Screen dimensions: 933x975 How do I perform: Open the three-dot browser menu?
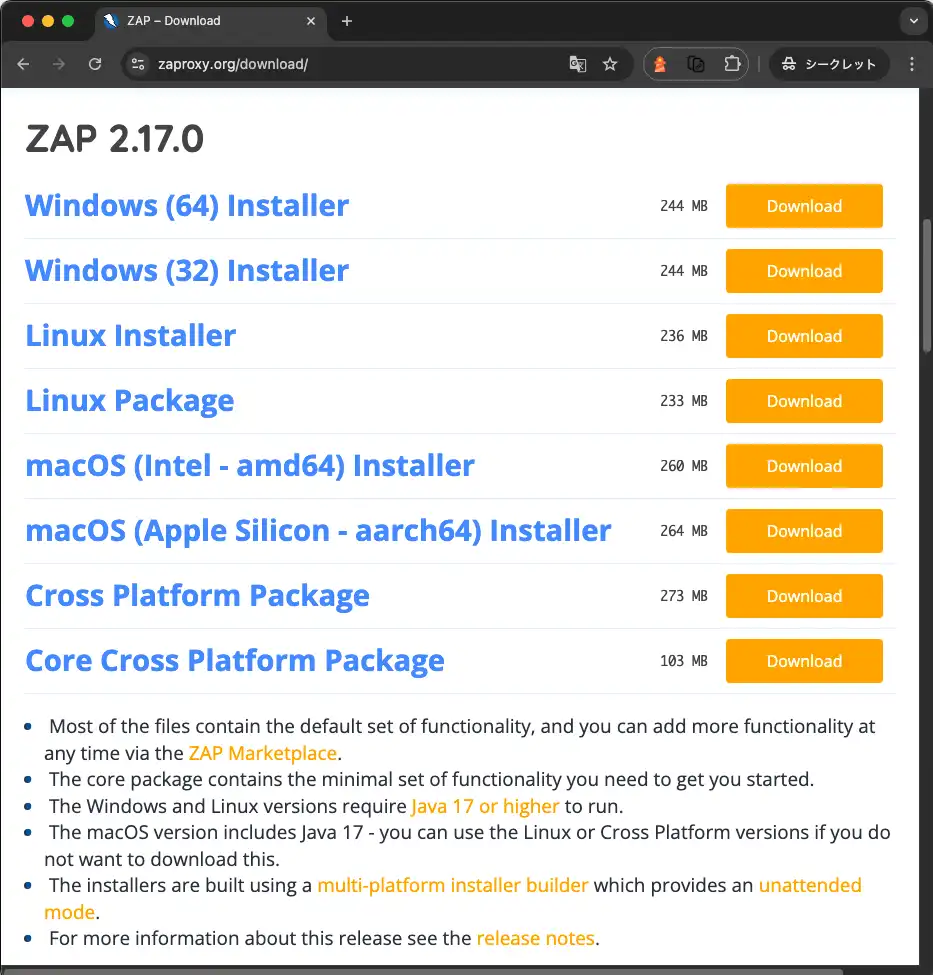[911, 63]
